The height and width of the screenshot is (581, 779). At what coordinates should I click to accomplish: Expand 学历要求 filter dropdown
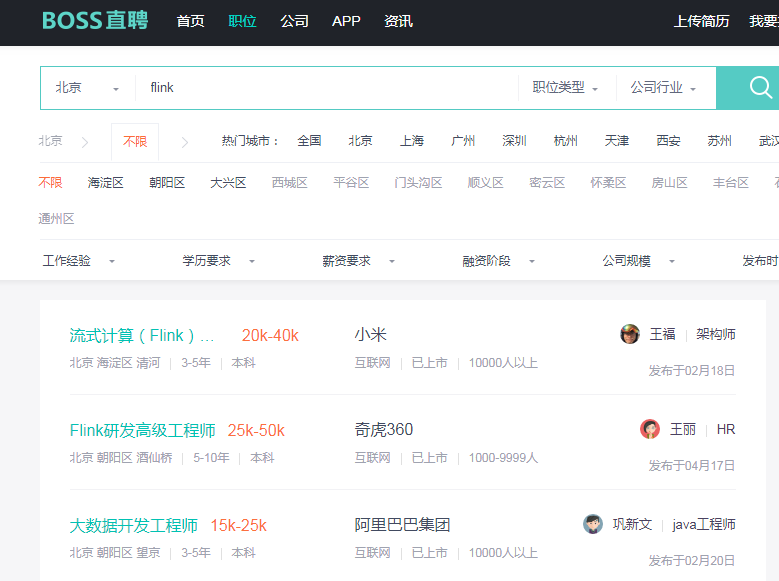tap(219, 261)
